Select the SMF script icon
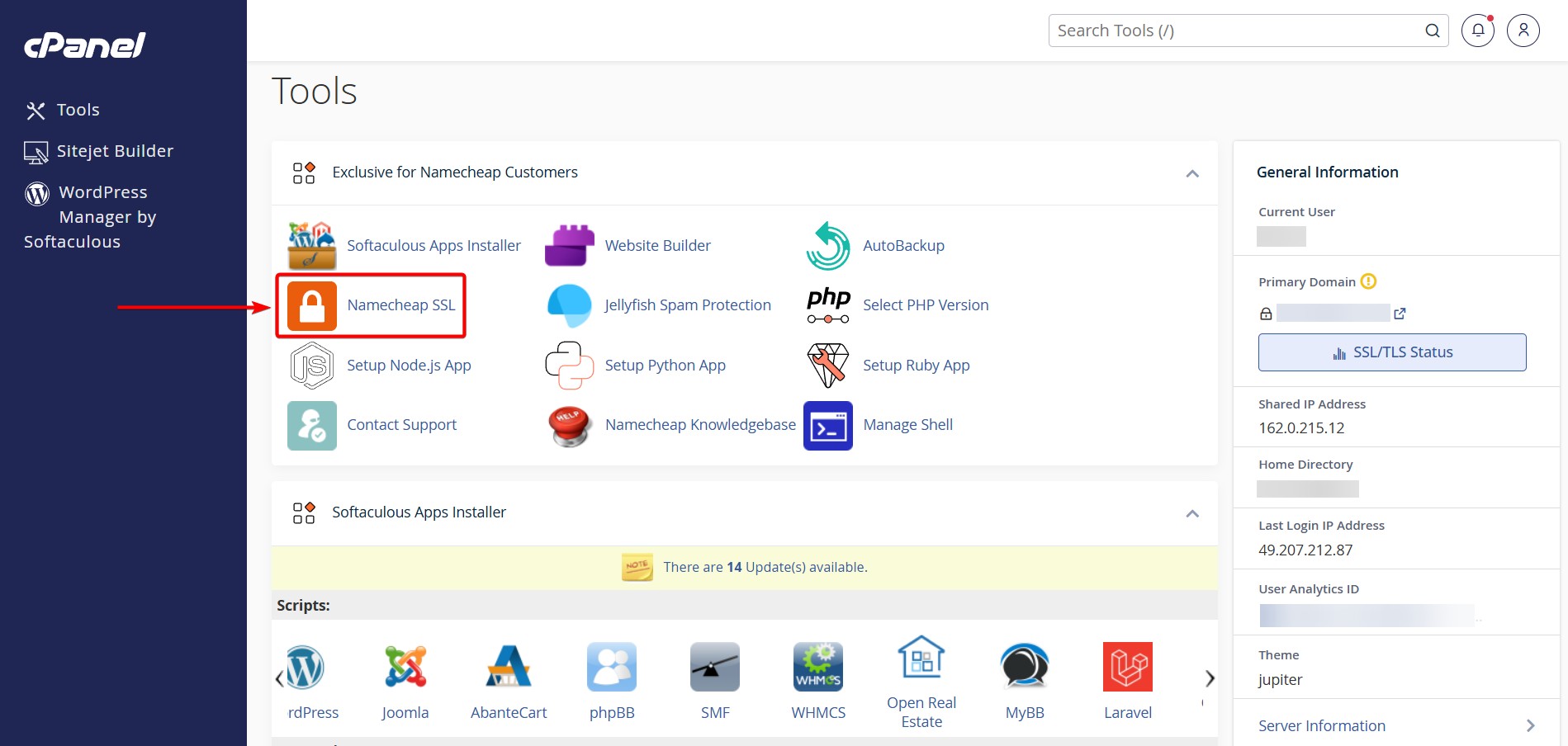This screenshot has height=746, width=1568. click(x=715, y=667)
